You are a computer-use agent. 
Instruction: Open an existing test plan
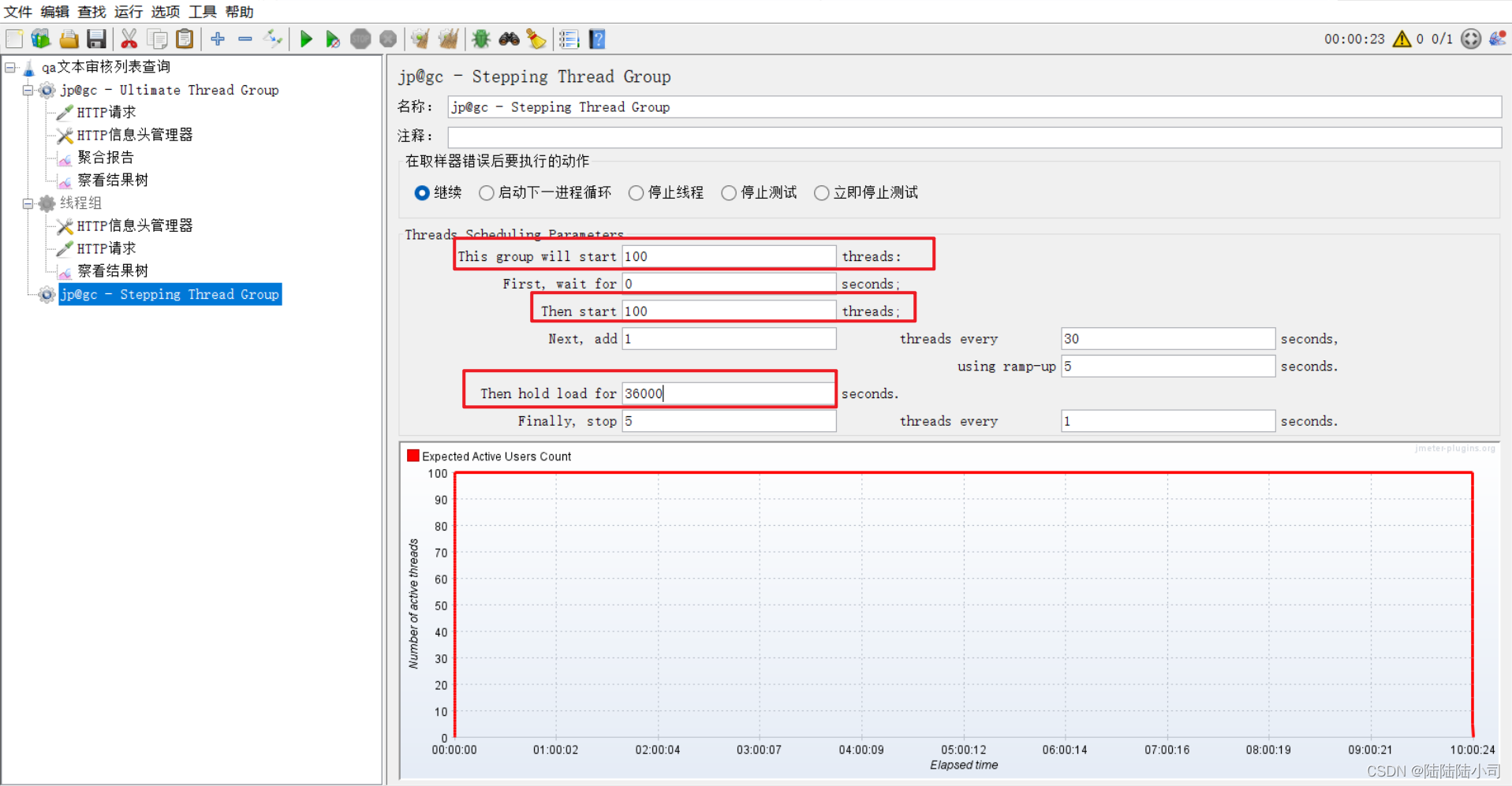pos(69,38)
